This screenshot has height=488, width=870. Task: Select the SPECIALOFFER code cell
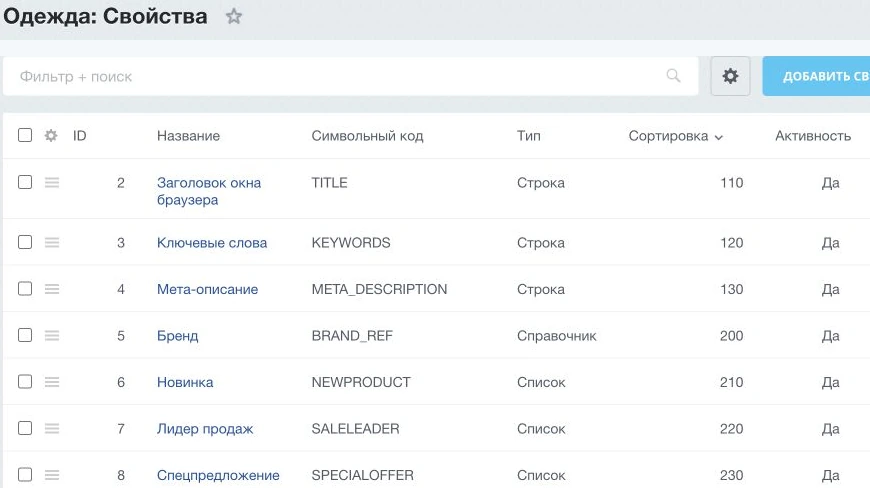[362, 475]
